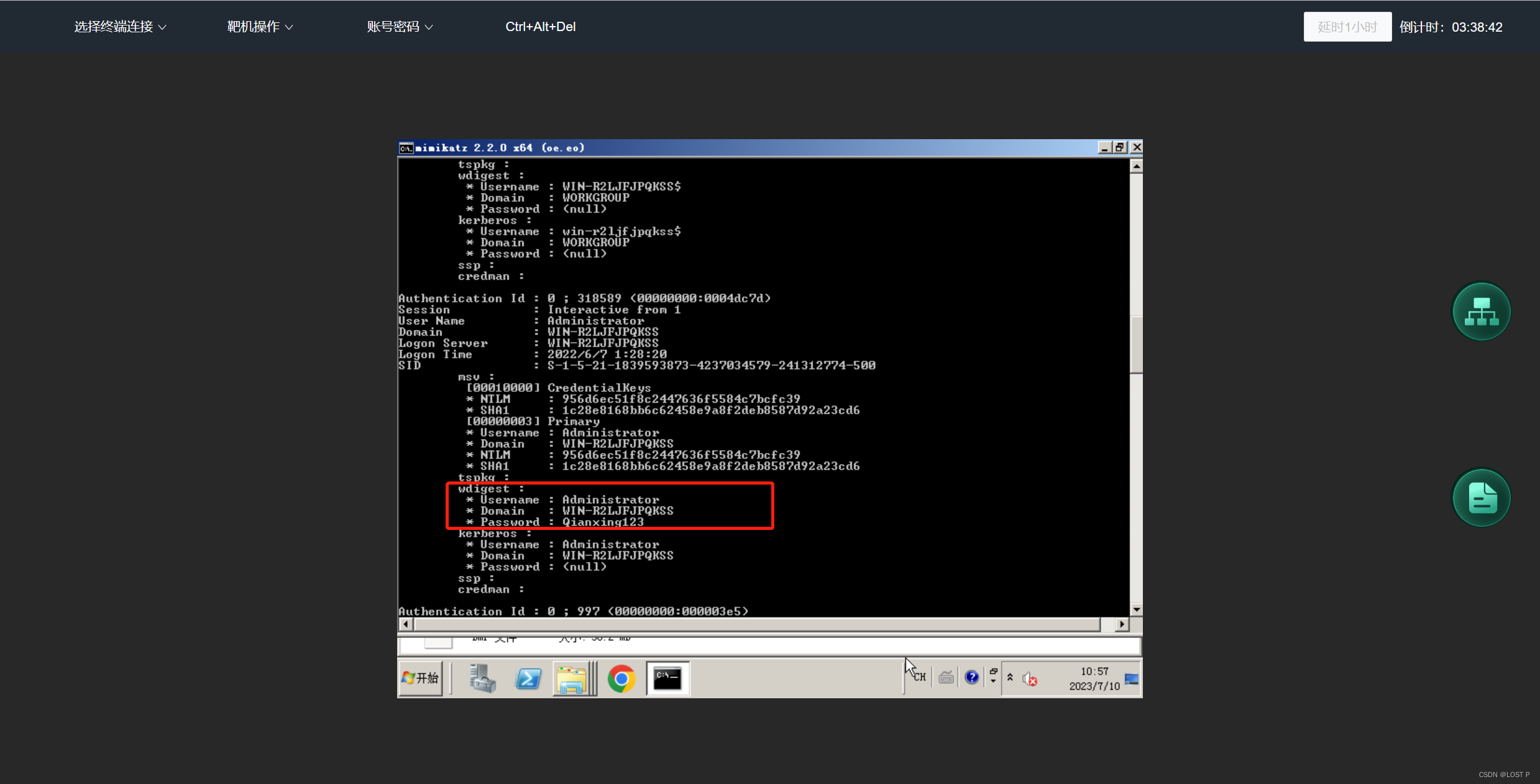Select the command prompt taskbar window
The image size is (1540, 784).
(x=667, y=678)
